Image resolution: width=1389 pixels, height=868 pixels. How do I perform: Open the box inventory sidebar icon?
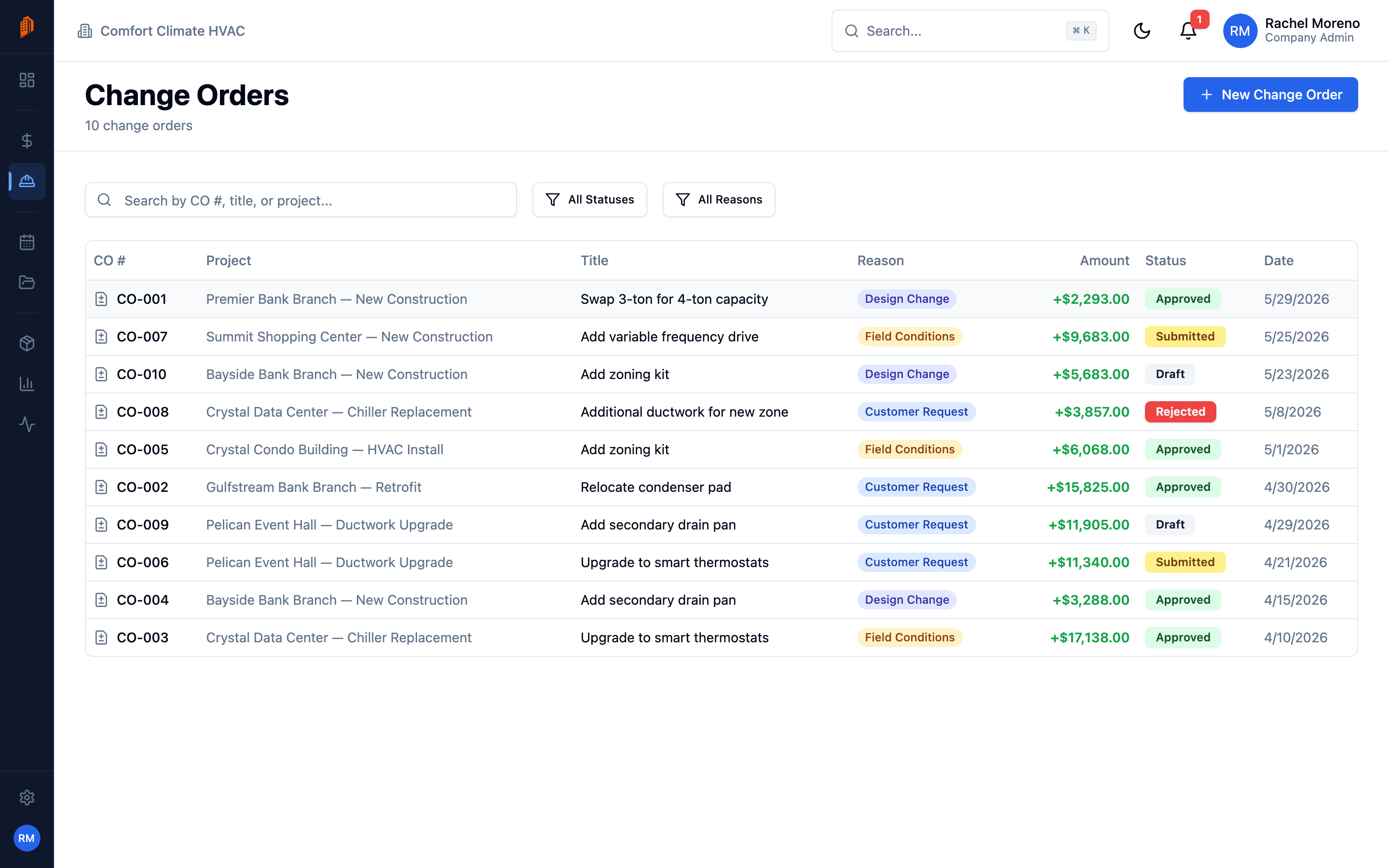[x=27, y=343]
